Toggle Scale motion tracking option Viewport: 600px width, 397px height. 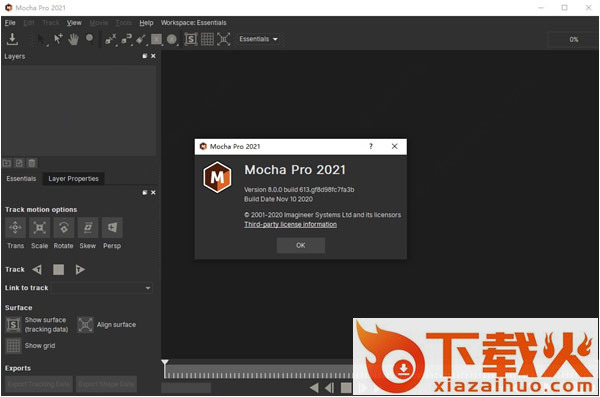(39, 228)
